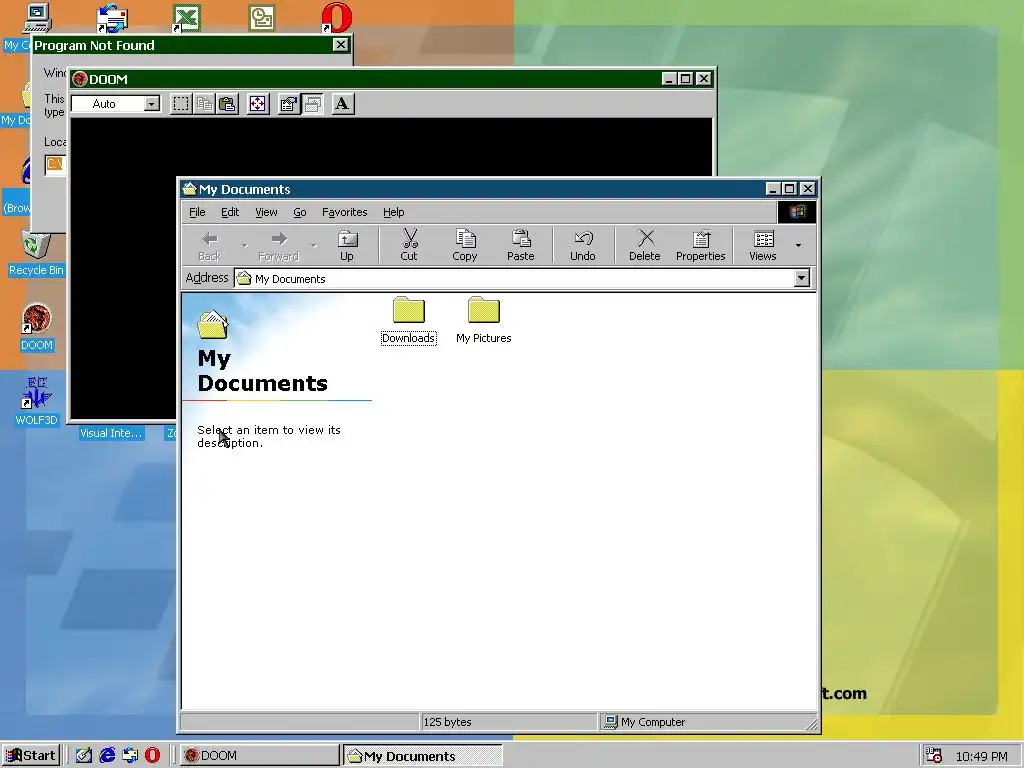Select the My Pictures folder
Screen dimensions: 1024x768
[483, 320]
